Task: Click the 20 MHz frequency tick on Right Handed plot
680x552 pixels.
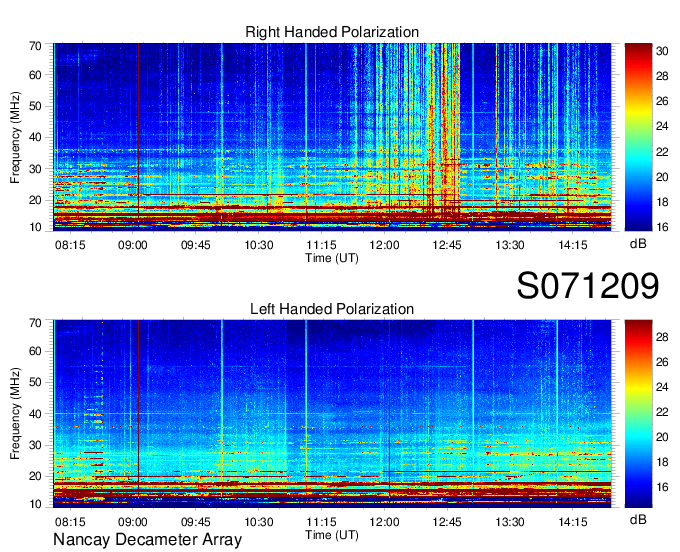Action: [x=35, y=200]
